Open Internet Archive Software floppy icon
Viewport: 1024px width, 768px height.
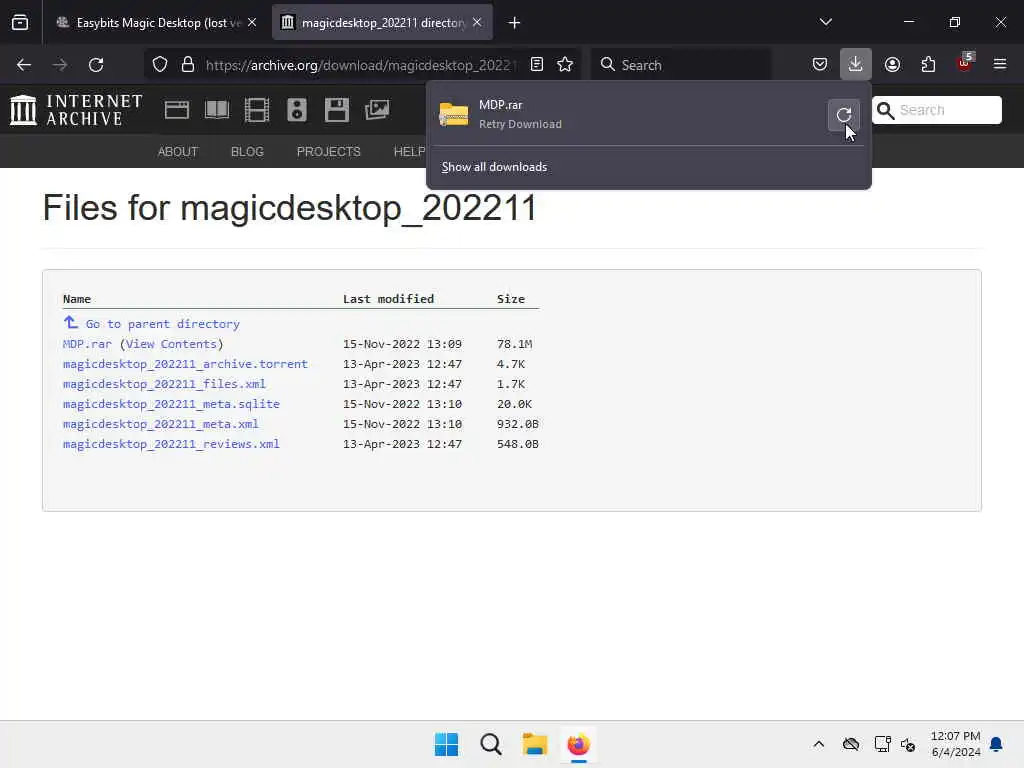click(337, 110)
